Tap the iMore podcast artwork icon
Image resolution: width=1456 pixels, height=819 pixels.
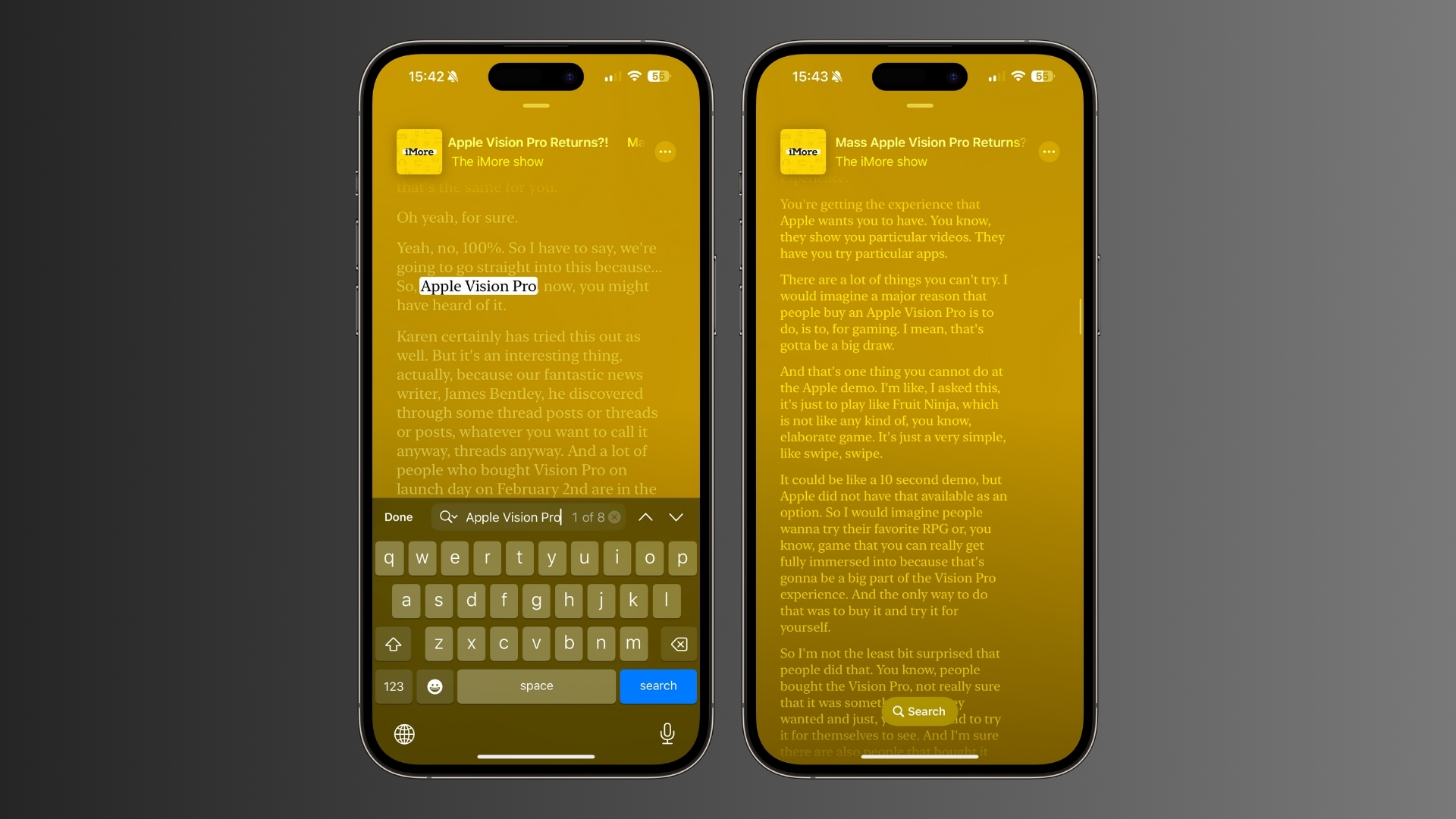pos(419,151)
